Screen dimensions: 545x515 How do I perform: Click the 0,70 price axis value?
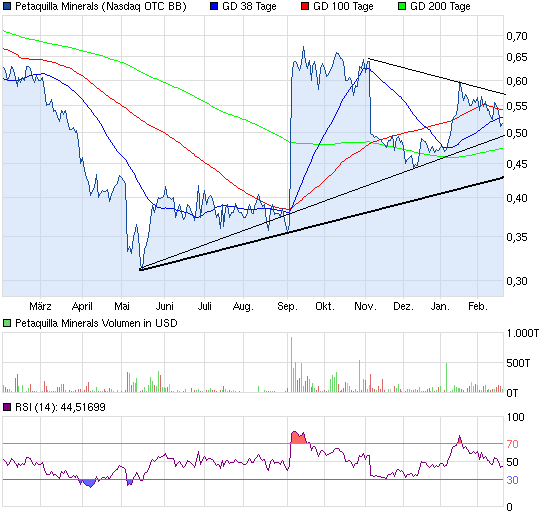coord(517,36)
